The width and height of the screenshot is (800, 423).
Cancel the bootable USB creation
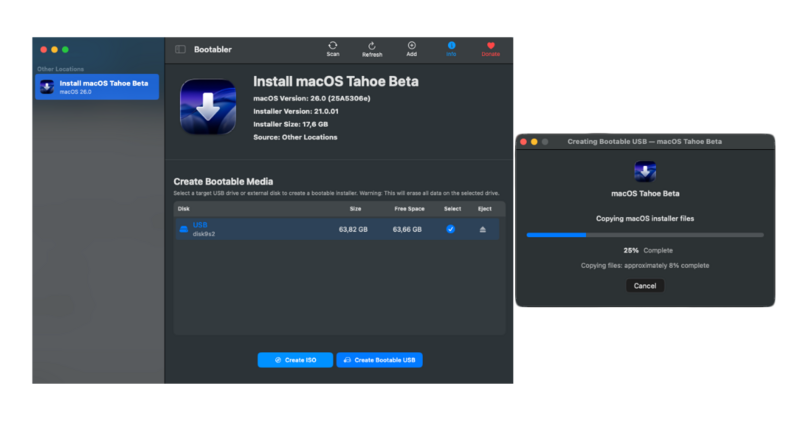tap(645, 286)
